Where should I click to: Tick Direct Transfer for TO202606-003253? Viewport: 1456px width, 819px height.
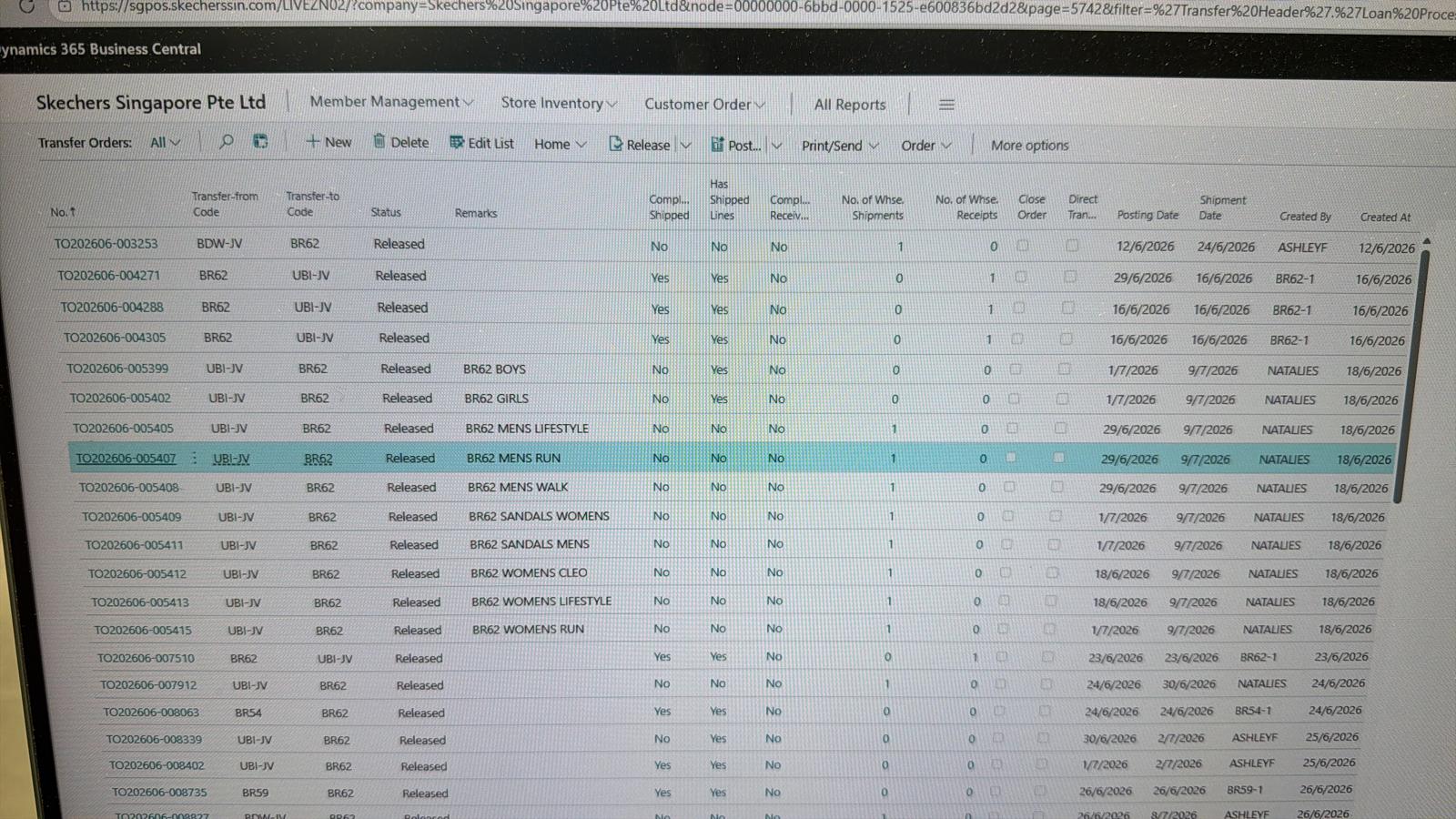(x=1072, y=246)
